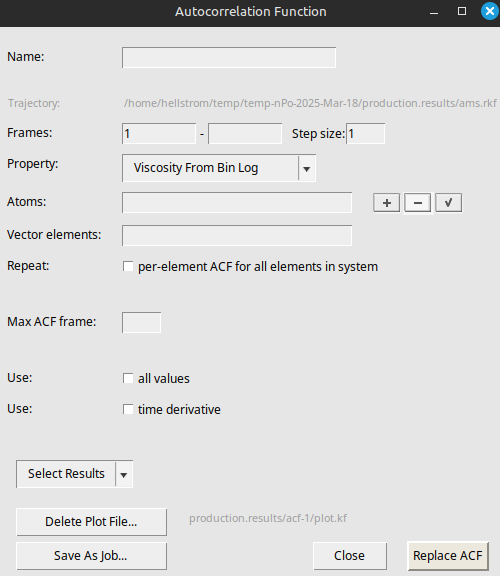This screenshot has height=576, width=500.
Task: Toggle the 'time derivative' checkbox
Action: pos(128,409)
